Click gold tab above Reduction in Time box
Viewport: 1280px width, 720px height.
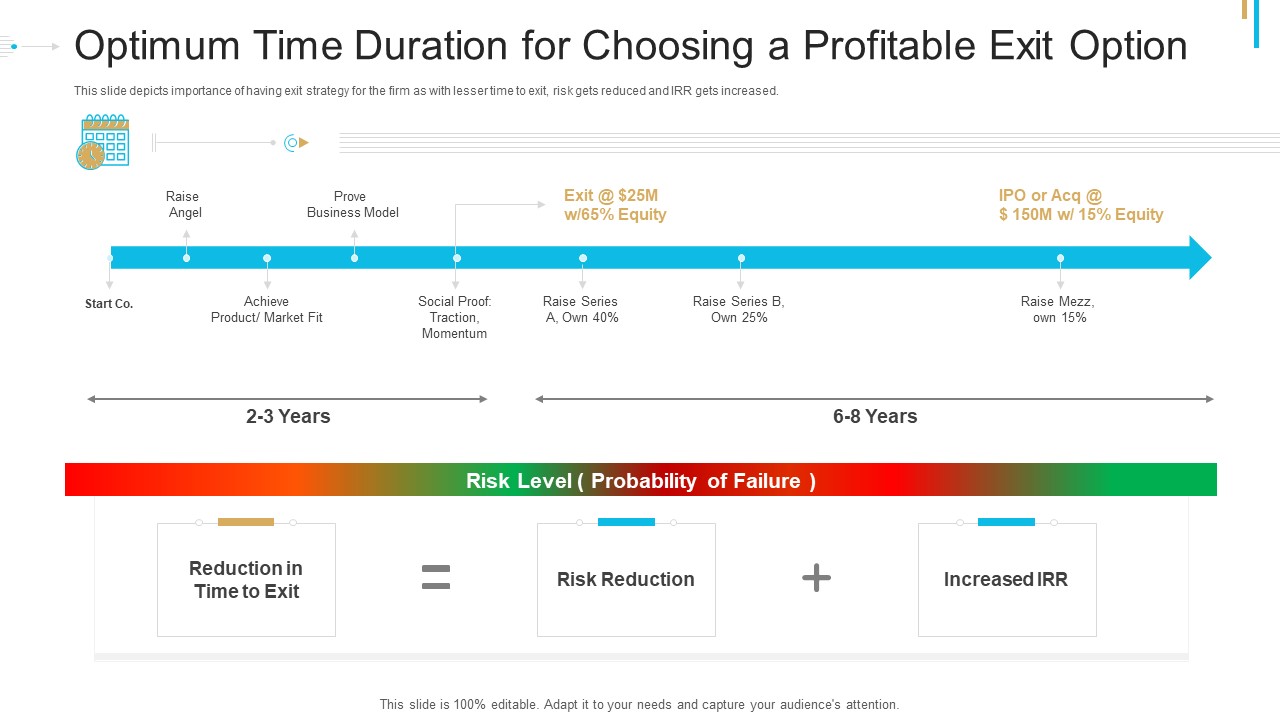(x=246, y=522)
